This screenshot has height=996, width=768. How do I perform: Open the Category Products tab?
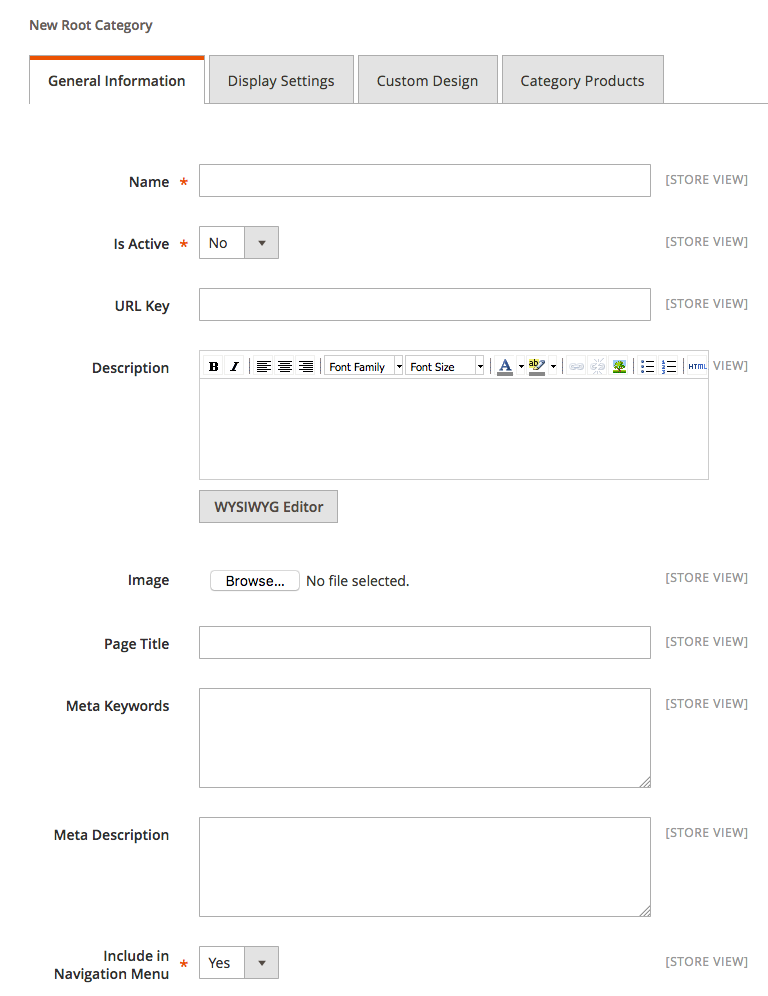point(582,79)
